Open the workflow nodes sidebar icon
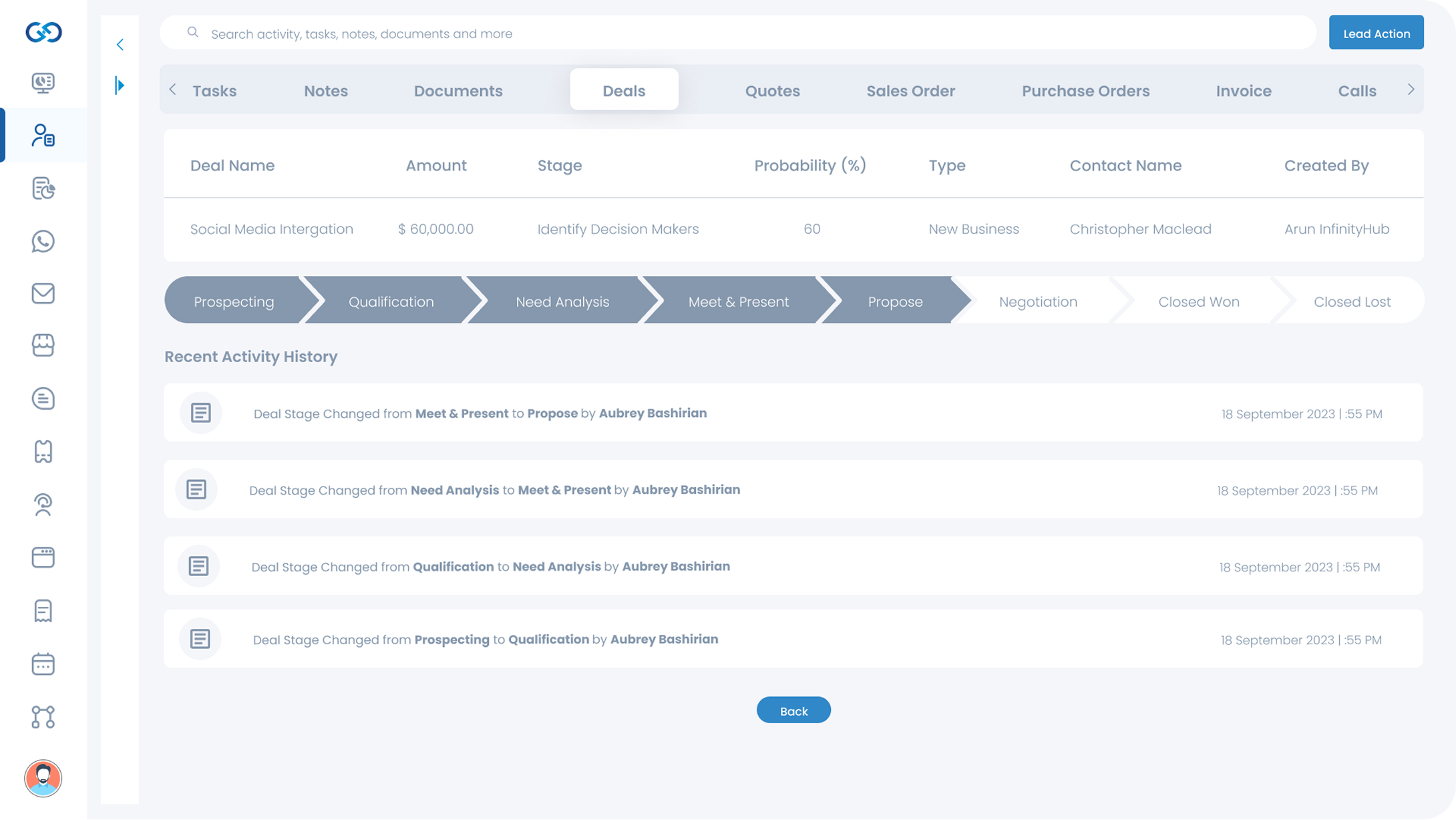 tap(43, 717)
